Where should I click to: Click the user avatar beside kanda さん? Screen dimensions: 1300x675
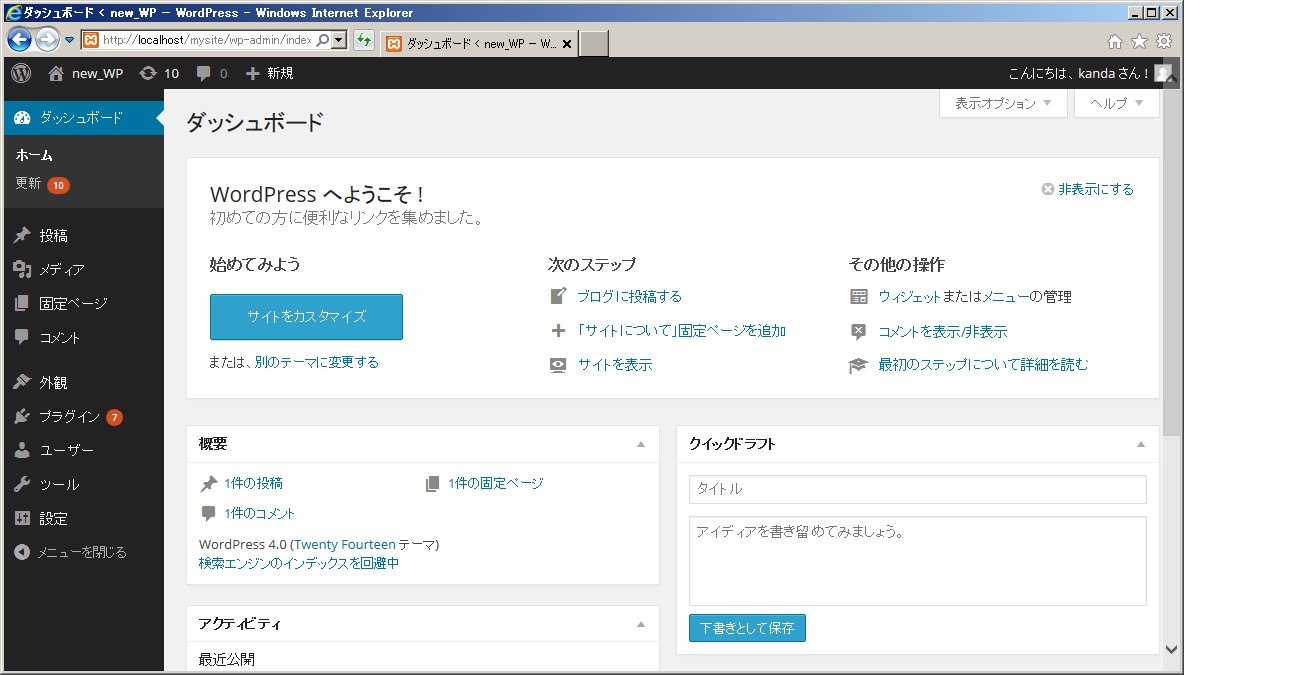point(1161,73)
